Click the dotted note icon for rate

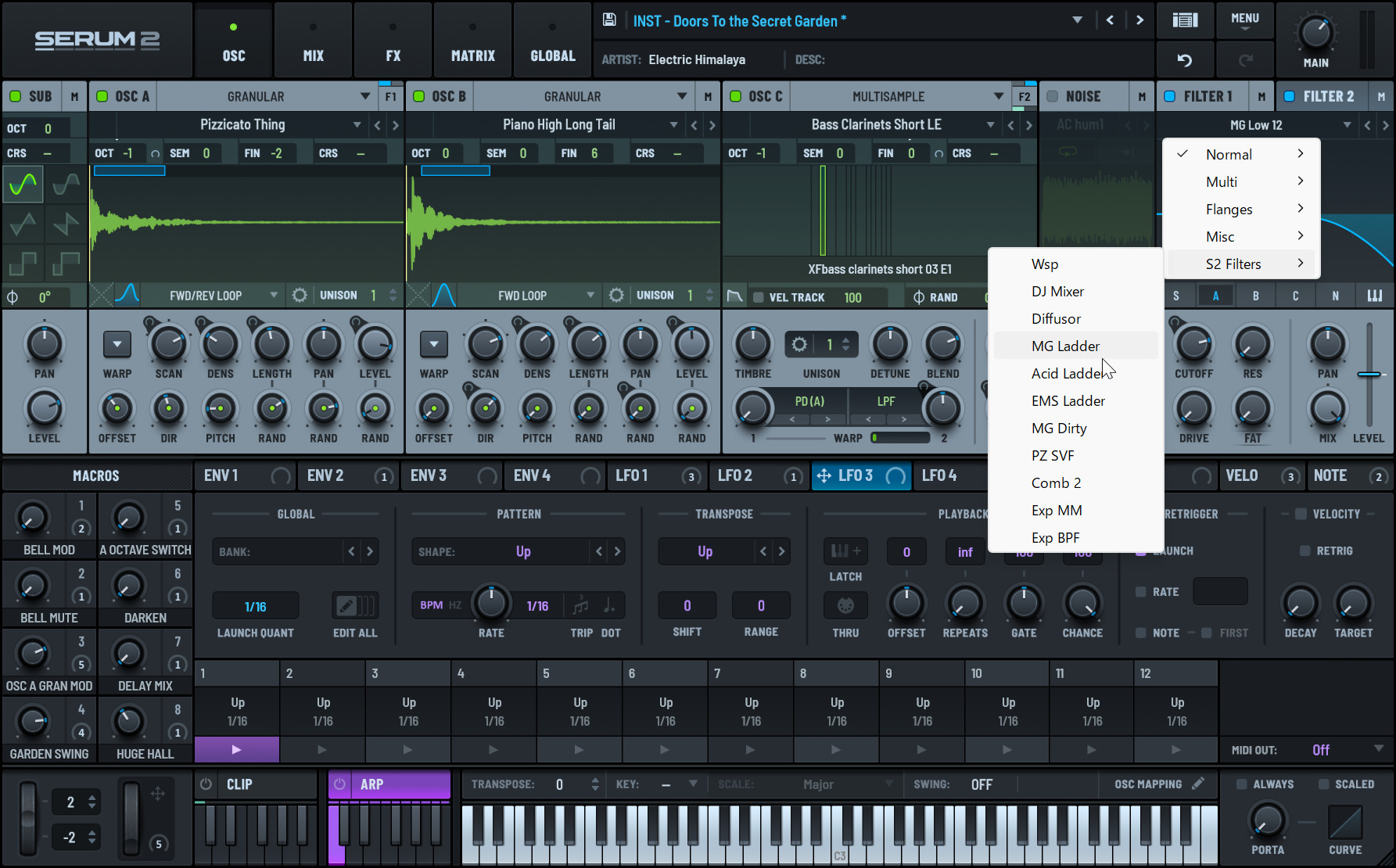click(609, 605)
